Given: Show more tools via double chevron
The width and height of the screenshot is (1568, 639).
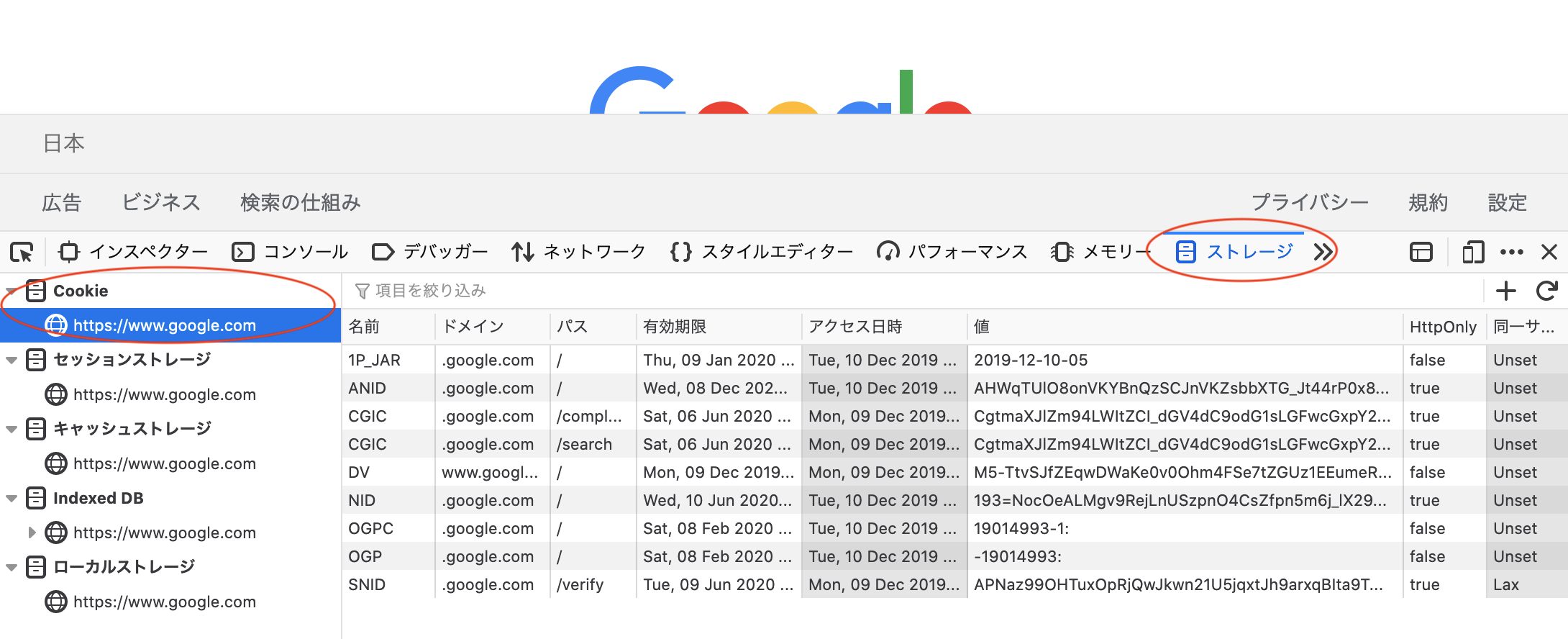Looking at the screenshot, I should (x=1323, y=252).
